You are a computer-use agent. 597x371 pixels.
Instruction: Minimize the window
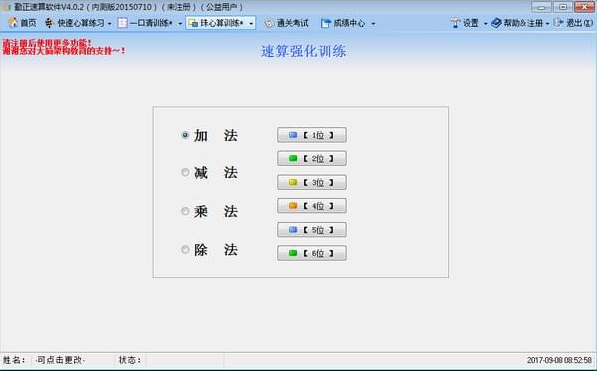point(541,7)
